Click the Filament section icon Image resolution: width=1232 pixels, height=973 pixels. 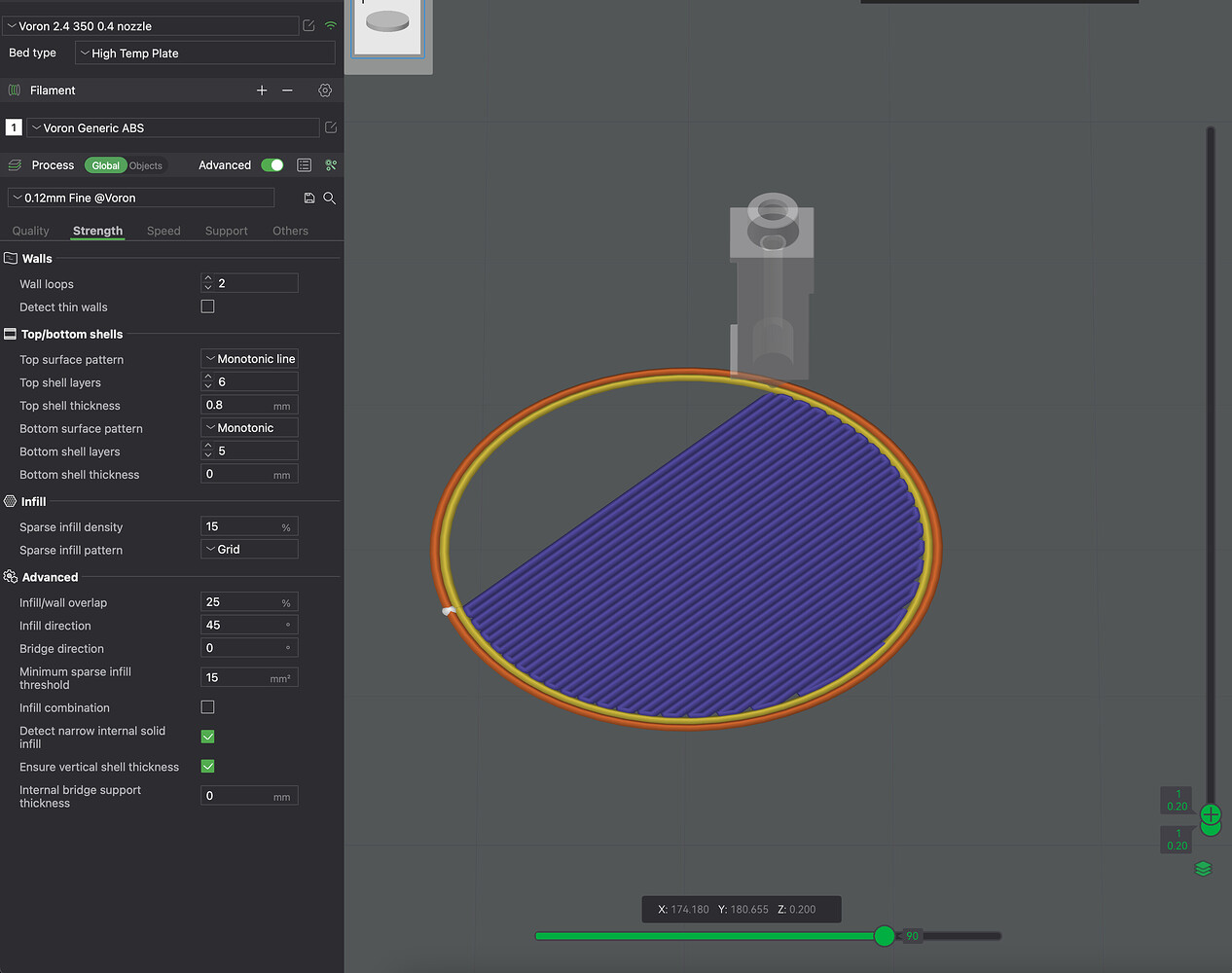pyautogui.click(x=15, y=90)
